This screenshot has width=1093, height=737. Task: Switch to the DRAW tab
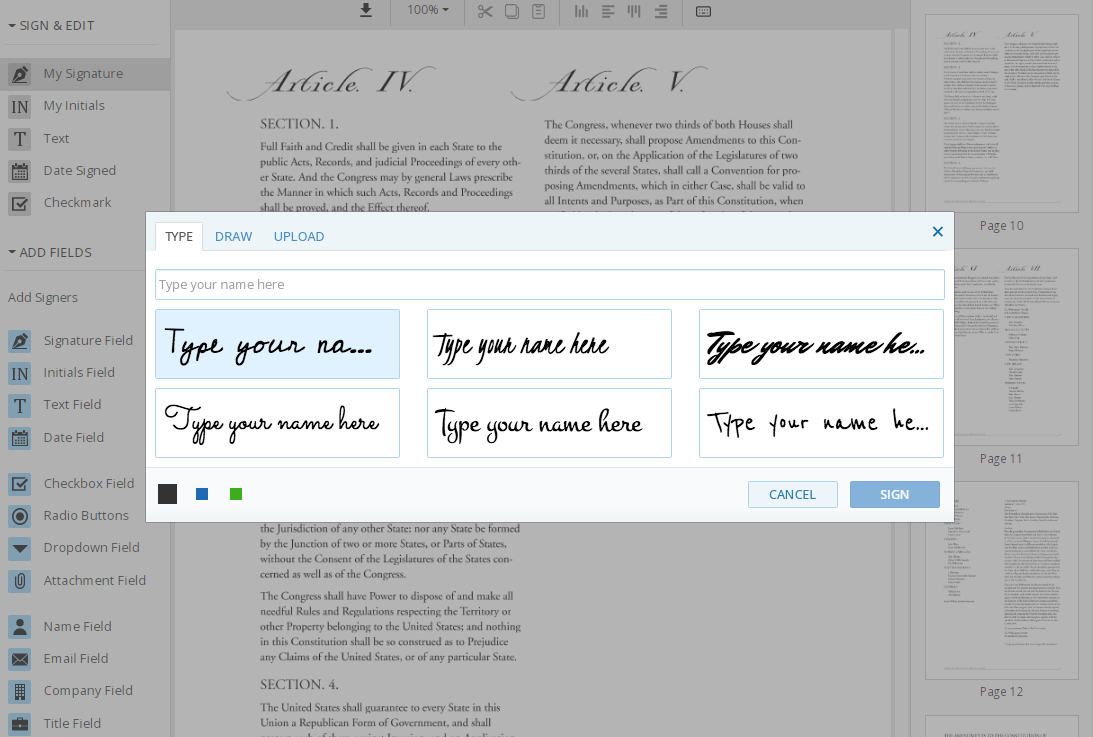coord(233,236)
